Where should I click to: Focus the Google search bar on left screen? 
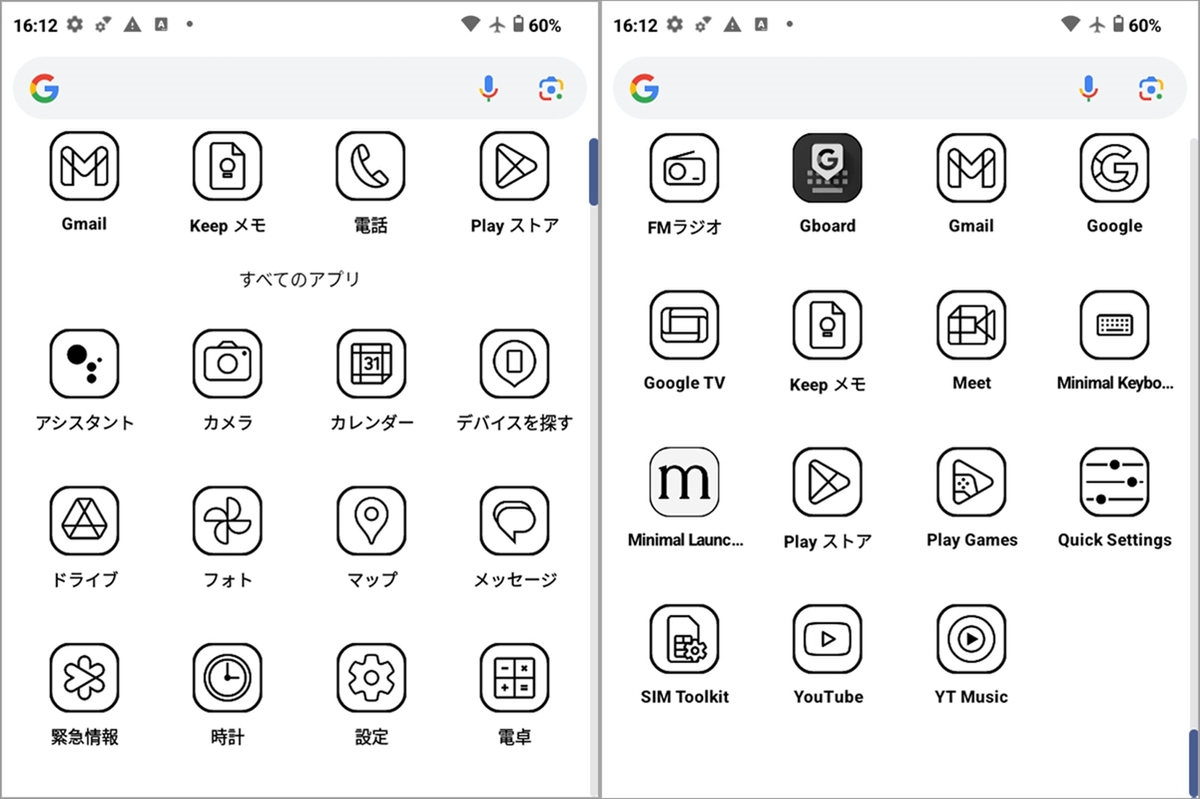click(300, 88)
